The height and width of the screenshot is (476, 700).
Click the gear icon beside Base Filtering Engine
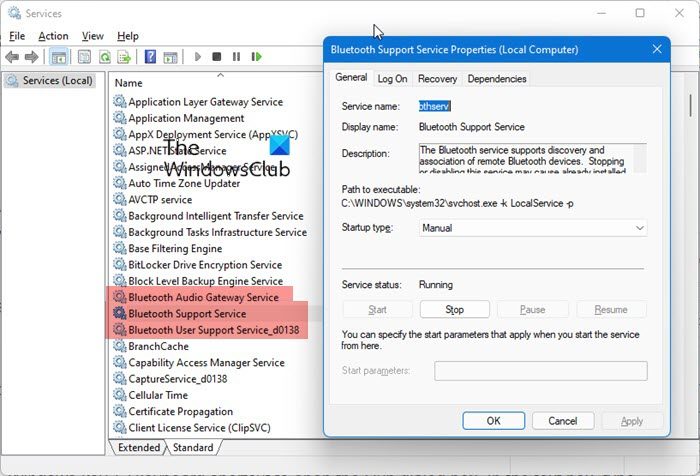[119, 248]
